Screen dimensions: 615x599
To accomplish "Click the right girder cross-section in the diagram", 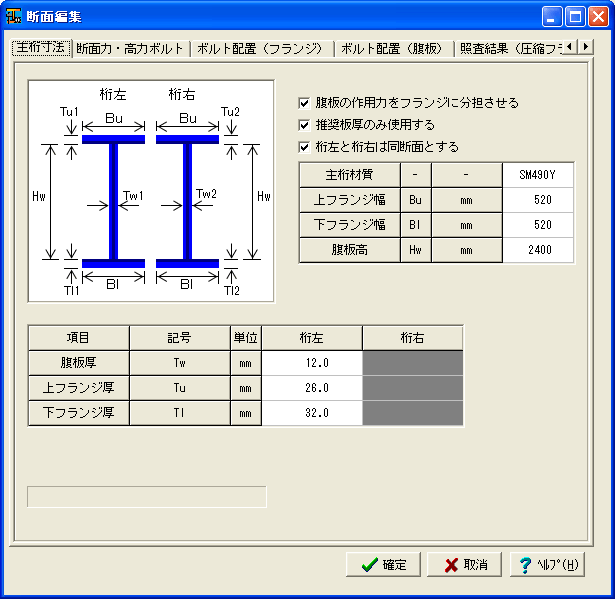I will pos(187,201).
